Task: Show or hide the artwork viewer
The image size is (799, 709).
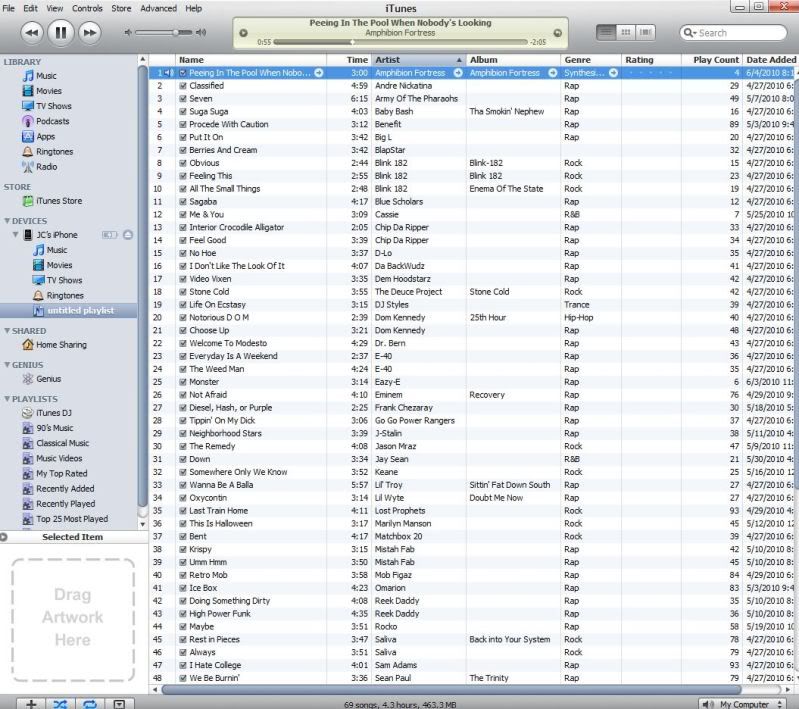Action: [119, 704]
